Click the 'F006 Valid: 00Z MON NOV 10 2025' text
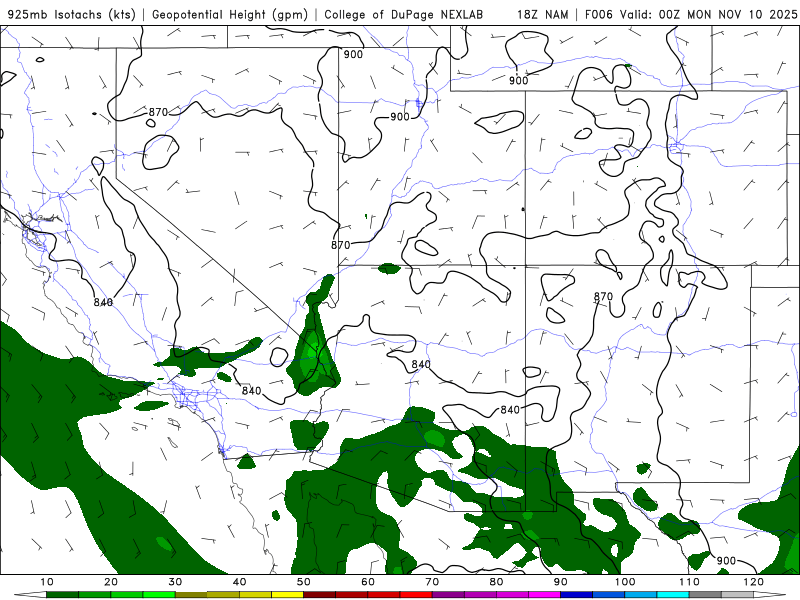This screenshot has height=600, width=800. coord(691,14)
